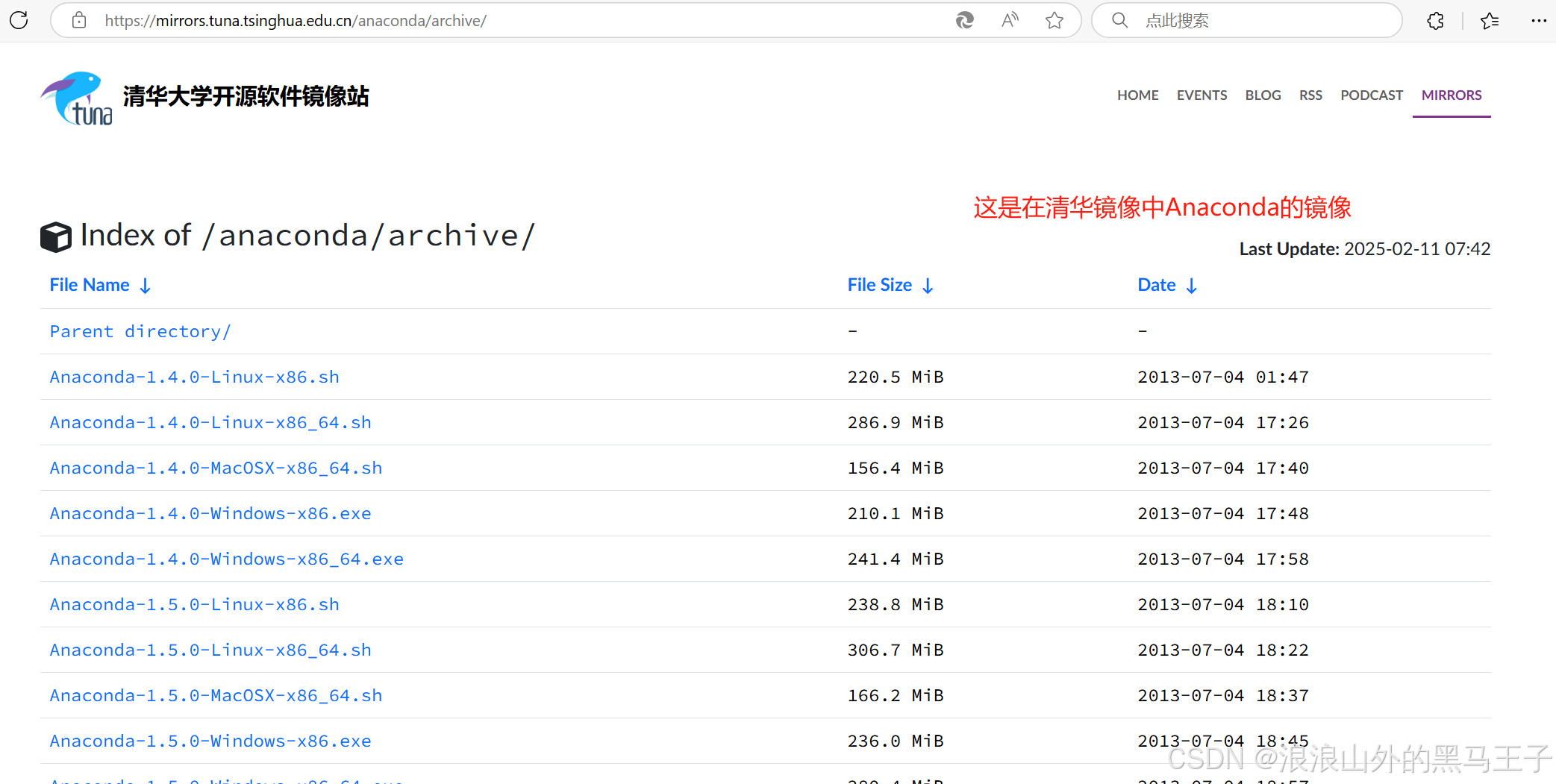This screenshot has width=1556, height=784.
Task: Click the 清华大学开源软件镜像站 site title
Action: tap(246, 96)
